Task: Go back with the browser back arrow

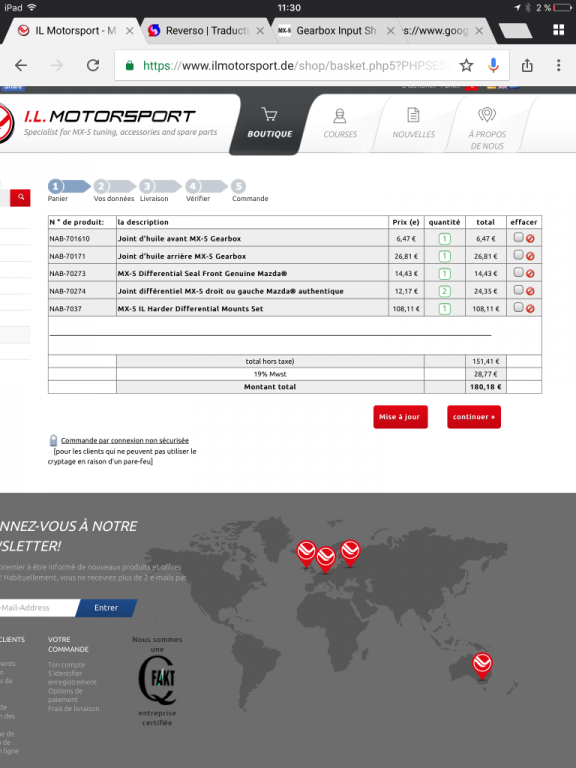Action: (21, 65)
